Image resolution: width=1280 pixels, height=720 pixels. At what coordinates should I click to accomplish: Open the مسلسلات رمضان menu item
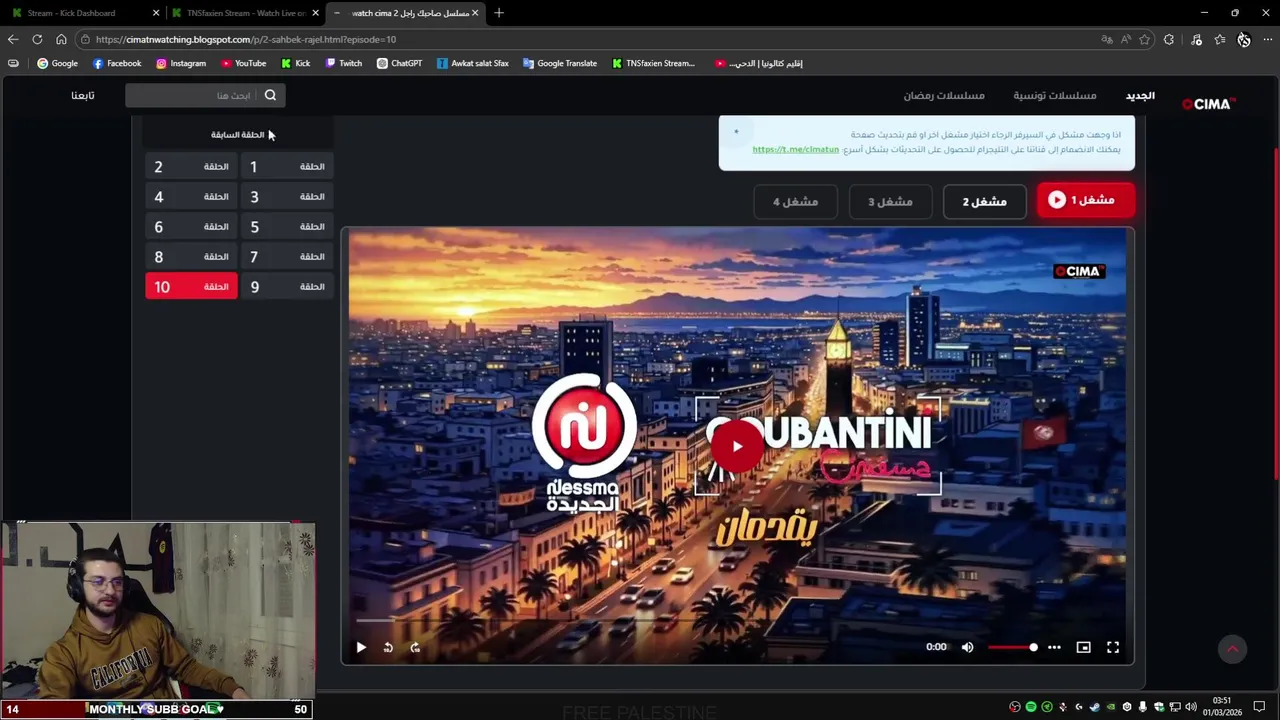coord(944,95)
